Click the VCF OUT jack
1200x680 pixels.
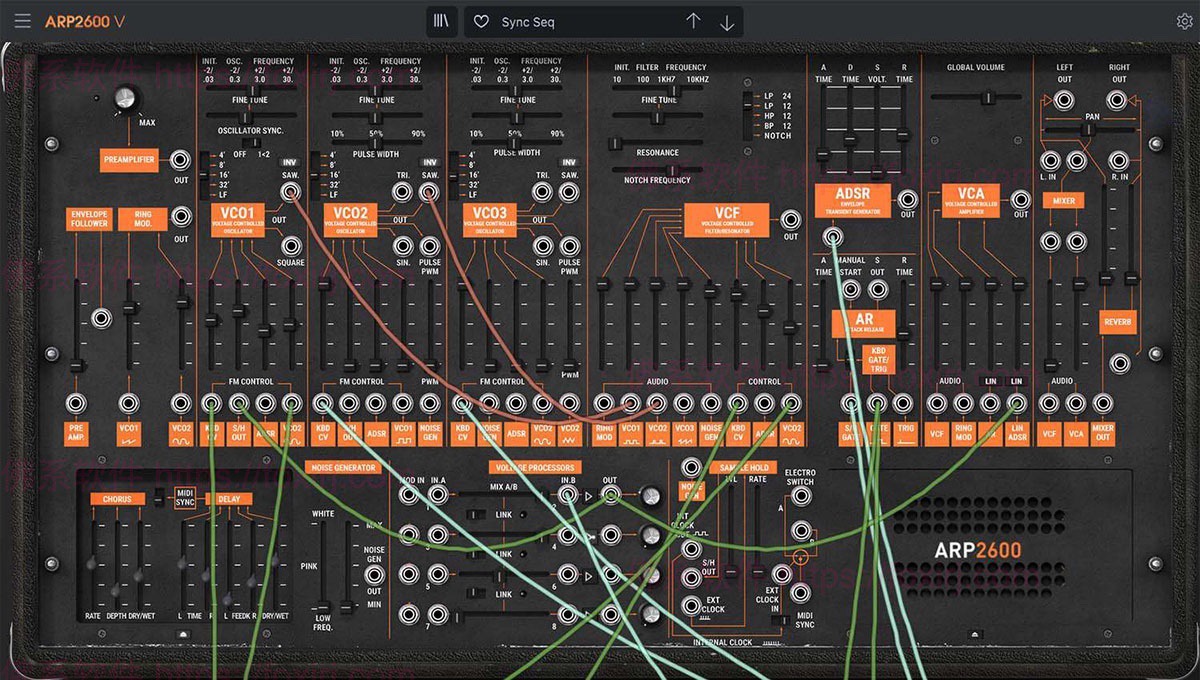[791, 217]
